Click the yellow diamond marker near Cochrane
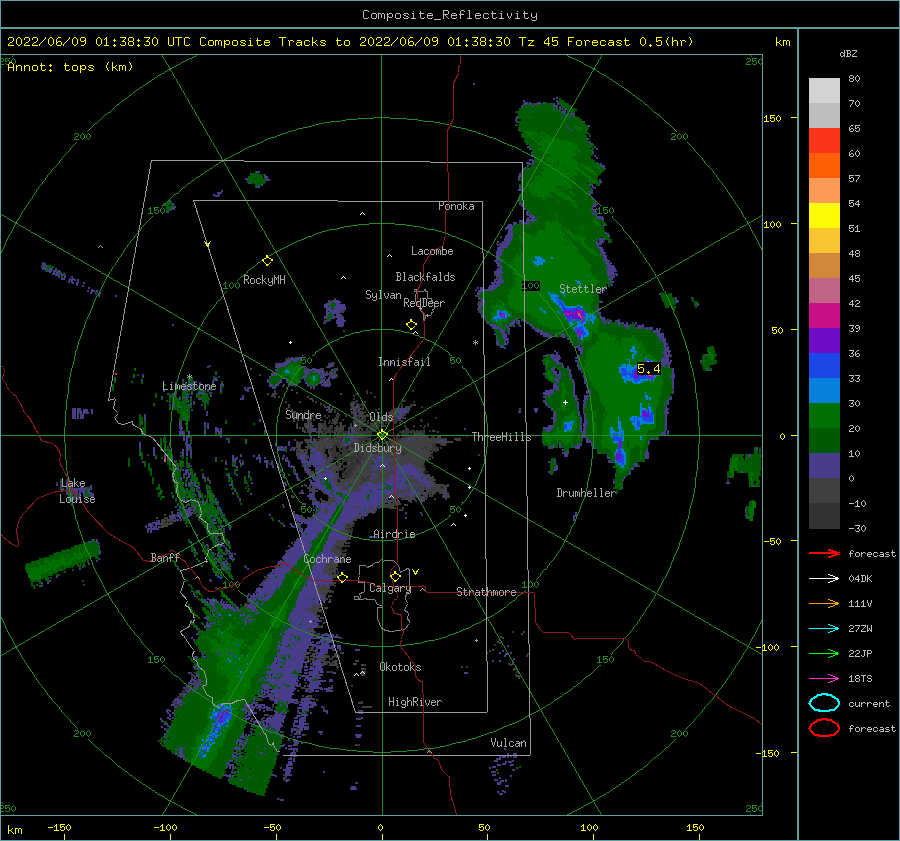Viewport: 900px width, 841px height. [342, 577]
